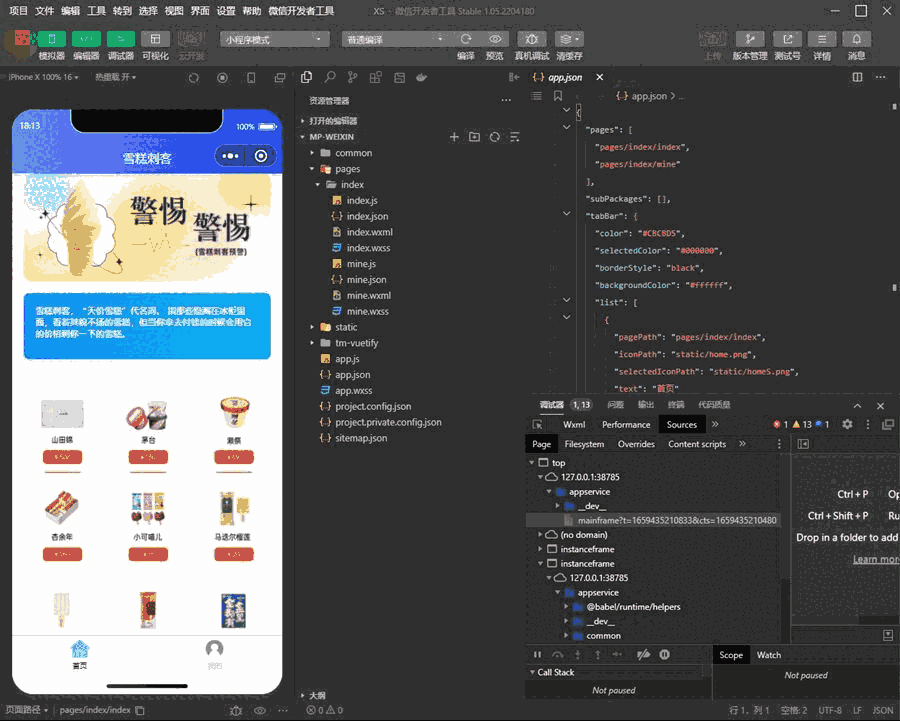Click the compile refresh icon (编译)
900x721 pixels.
coord(465,39)
